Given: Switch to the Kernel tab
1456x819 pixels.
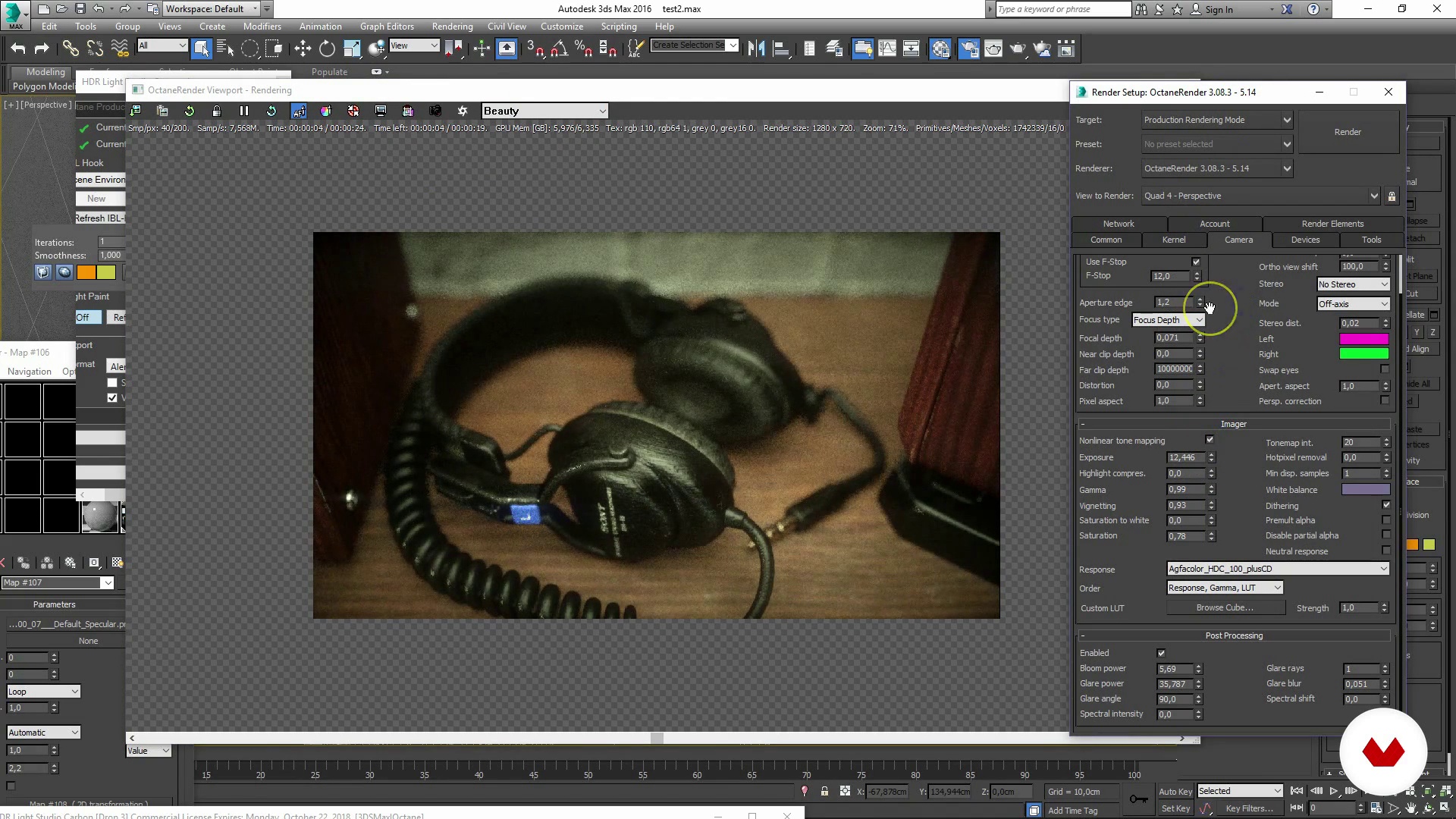Looking at the screenshot, I should pyautogui.click(x=1173, y=240).
